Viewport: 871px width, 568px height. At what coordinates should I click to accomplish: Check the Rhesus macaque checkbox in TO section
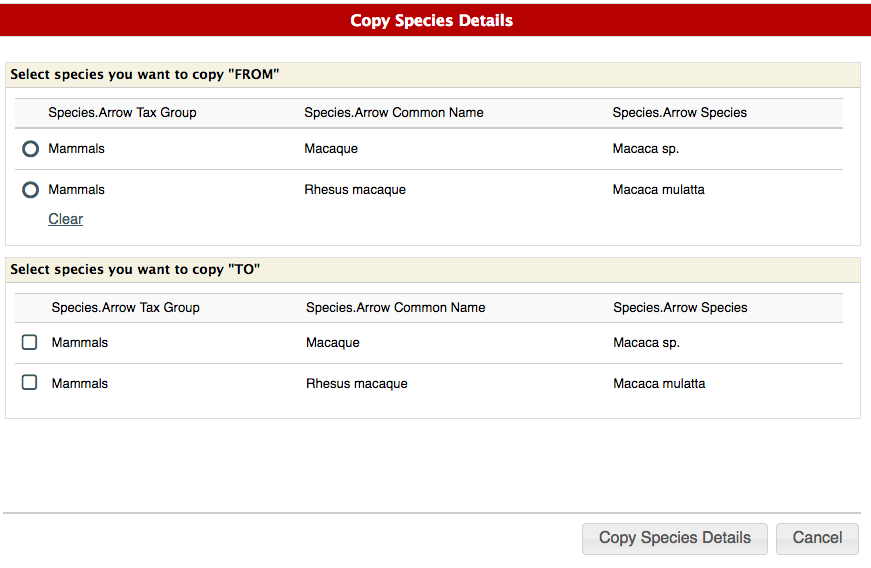(x=30, y=383)
